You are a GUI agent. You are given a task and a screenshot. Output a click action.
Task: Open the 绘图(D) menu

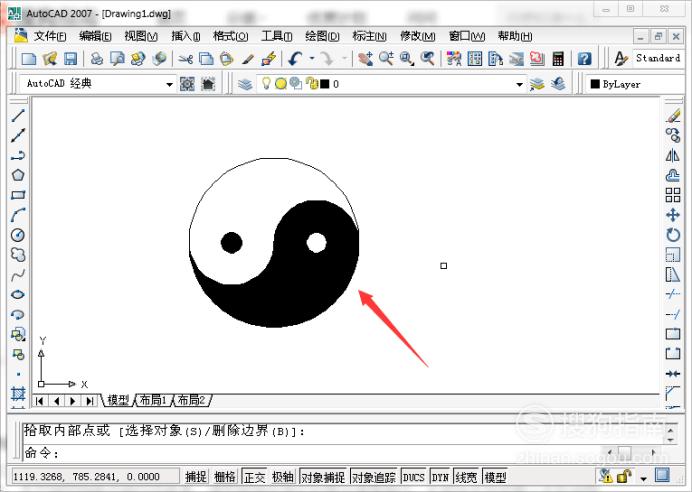pyautogui.click(x=323, y=36)
